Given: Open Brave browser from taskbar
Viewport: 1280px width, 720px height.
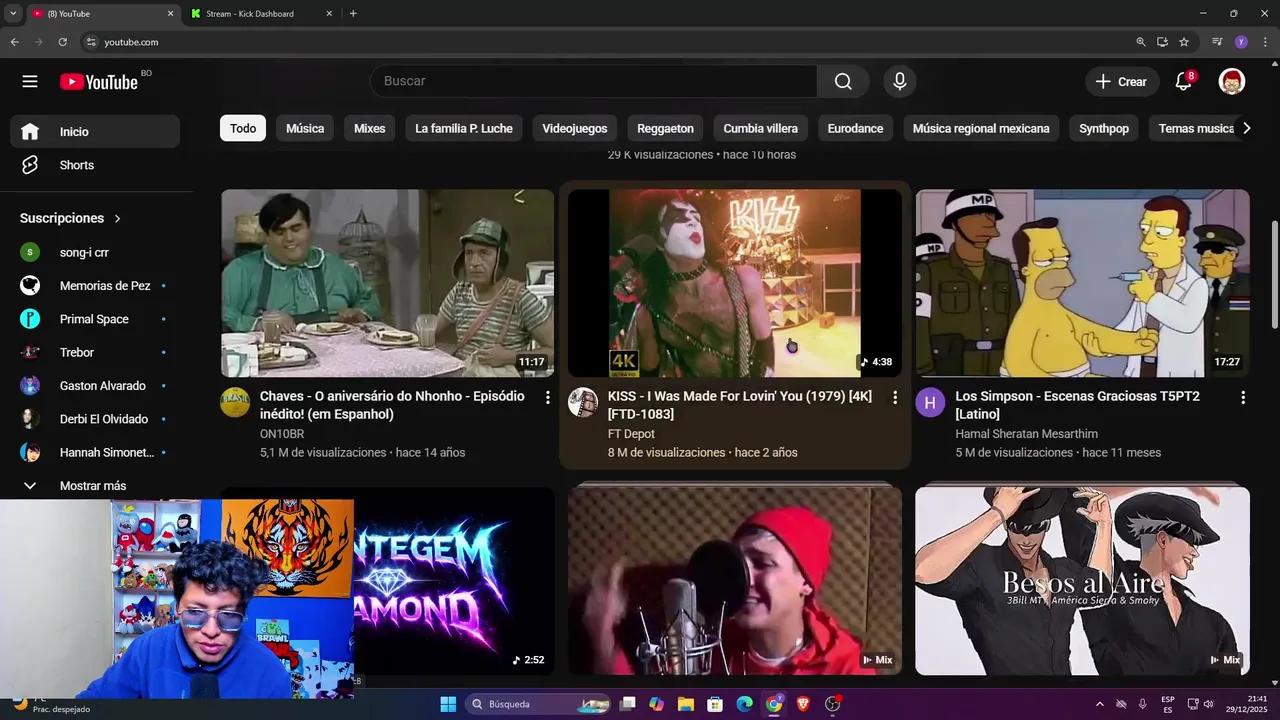Looking at the screenshot, I should pos(803,704).
